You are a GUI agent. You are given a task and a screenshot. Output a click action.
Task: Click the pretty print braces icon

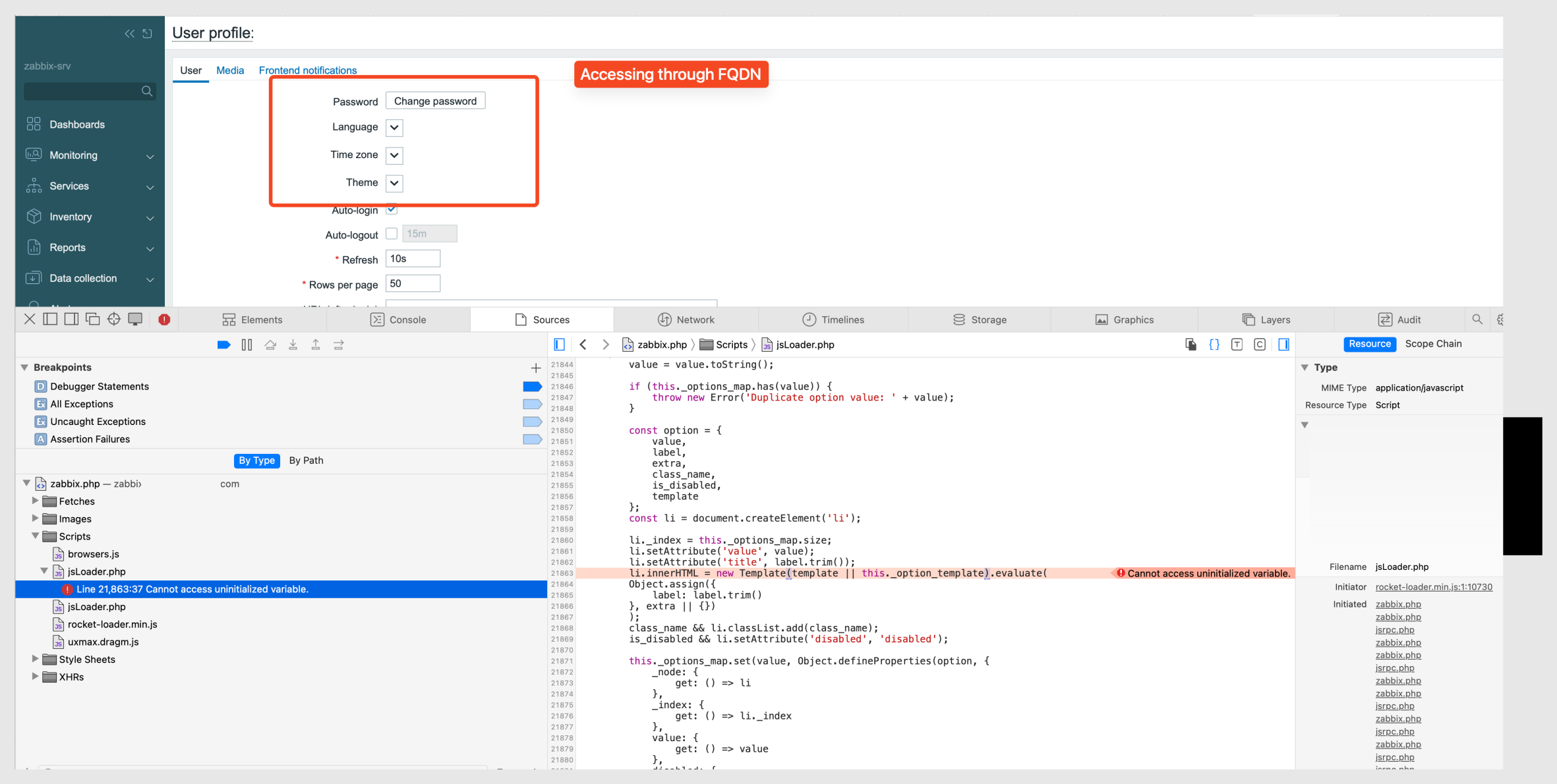pos(1214,345)
